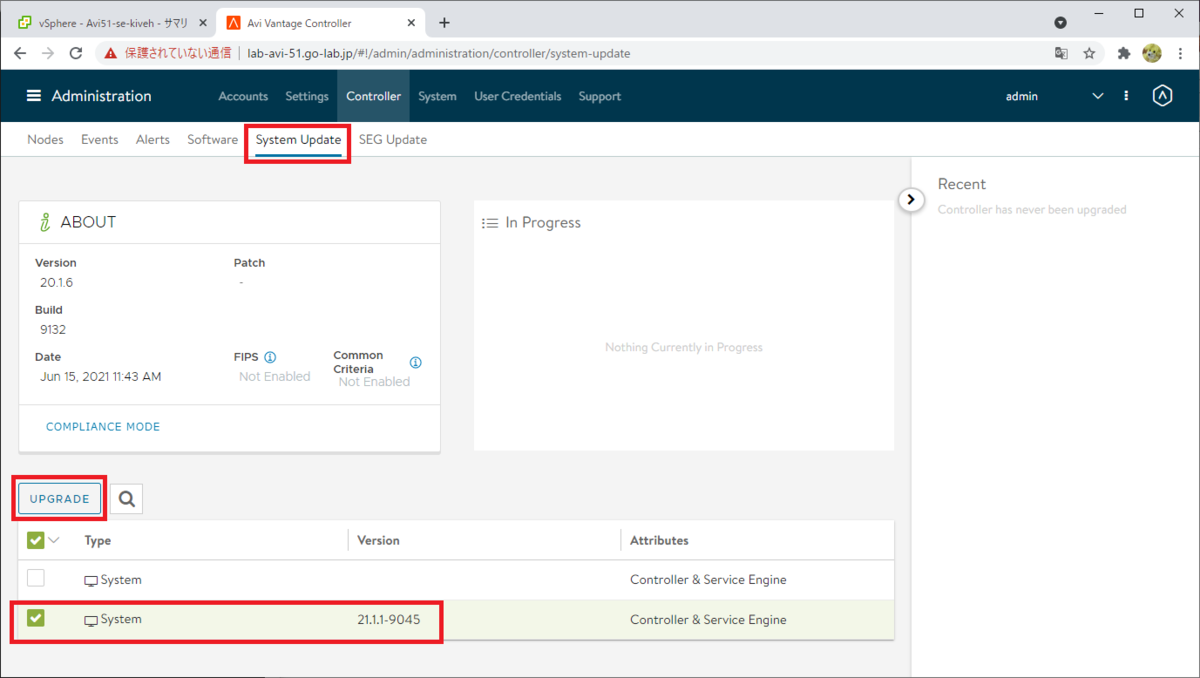
Task: Click the Administration title text
Action: click(x=101, y=96)
